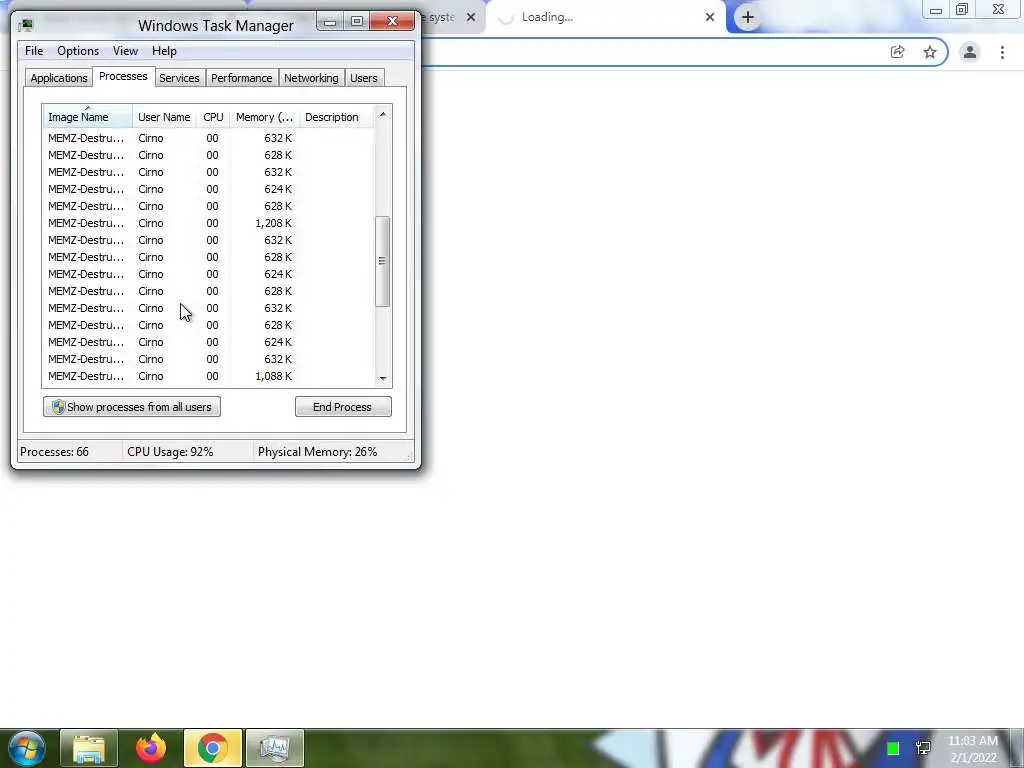
Task: Open the Help menu
Action: 164,51
